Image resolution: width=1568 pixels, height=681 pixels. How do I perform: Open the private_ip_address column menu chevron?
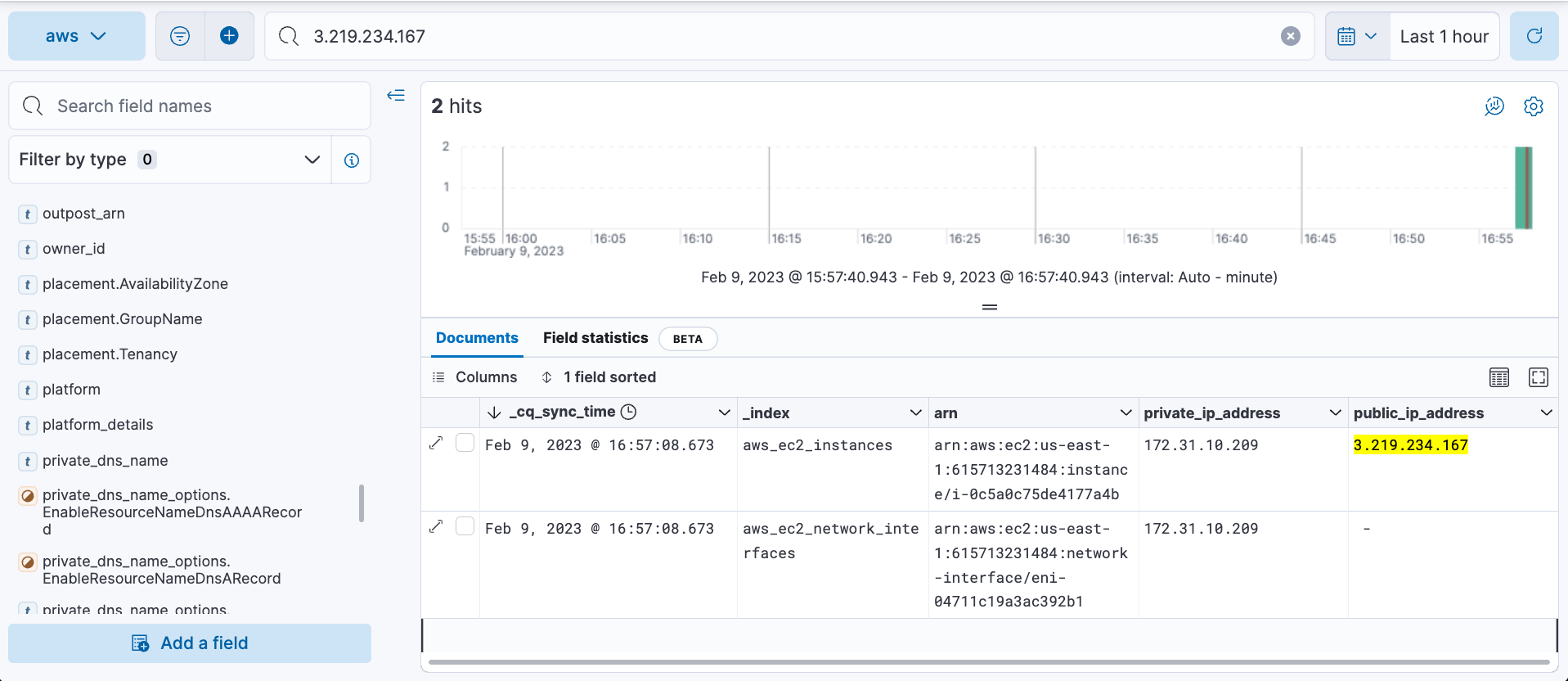(1335, 413)
